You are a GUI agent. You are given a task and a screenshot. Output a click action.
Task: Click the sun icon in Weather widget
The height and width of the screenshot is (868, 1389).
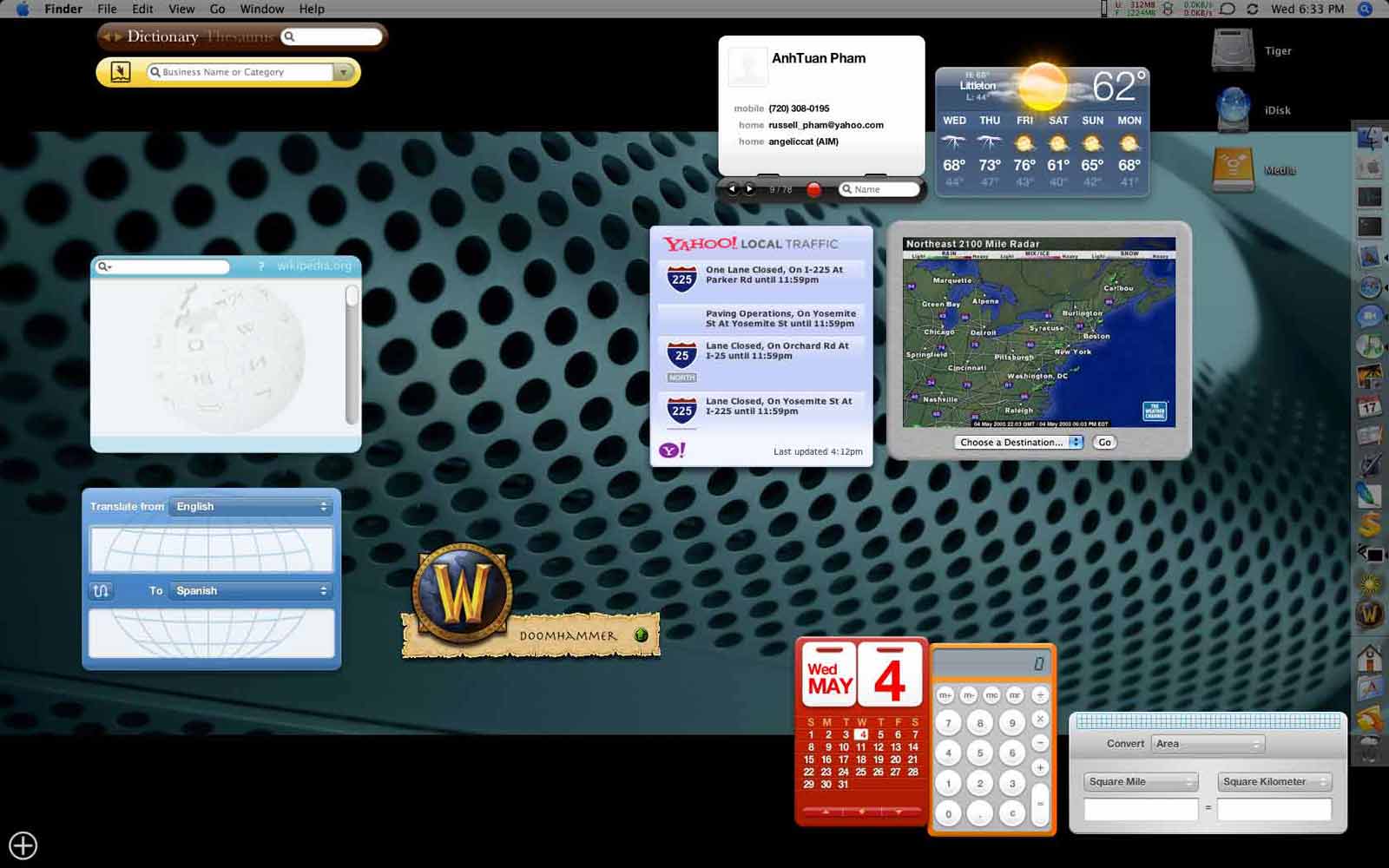[1042, 86]
